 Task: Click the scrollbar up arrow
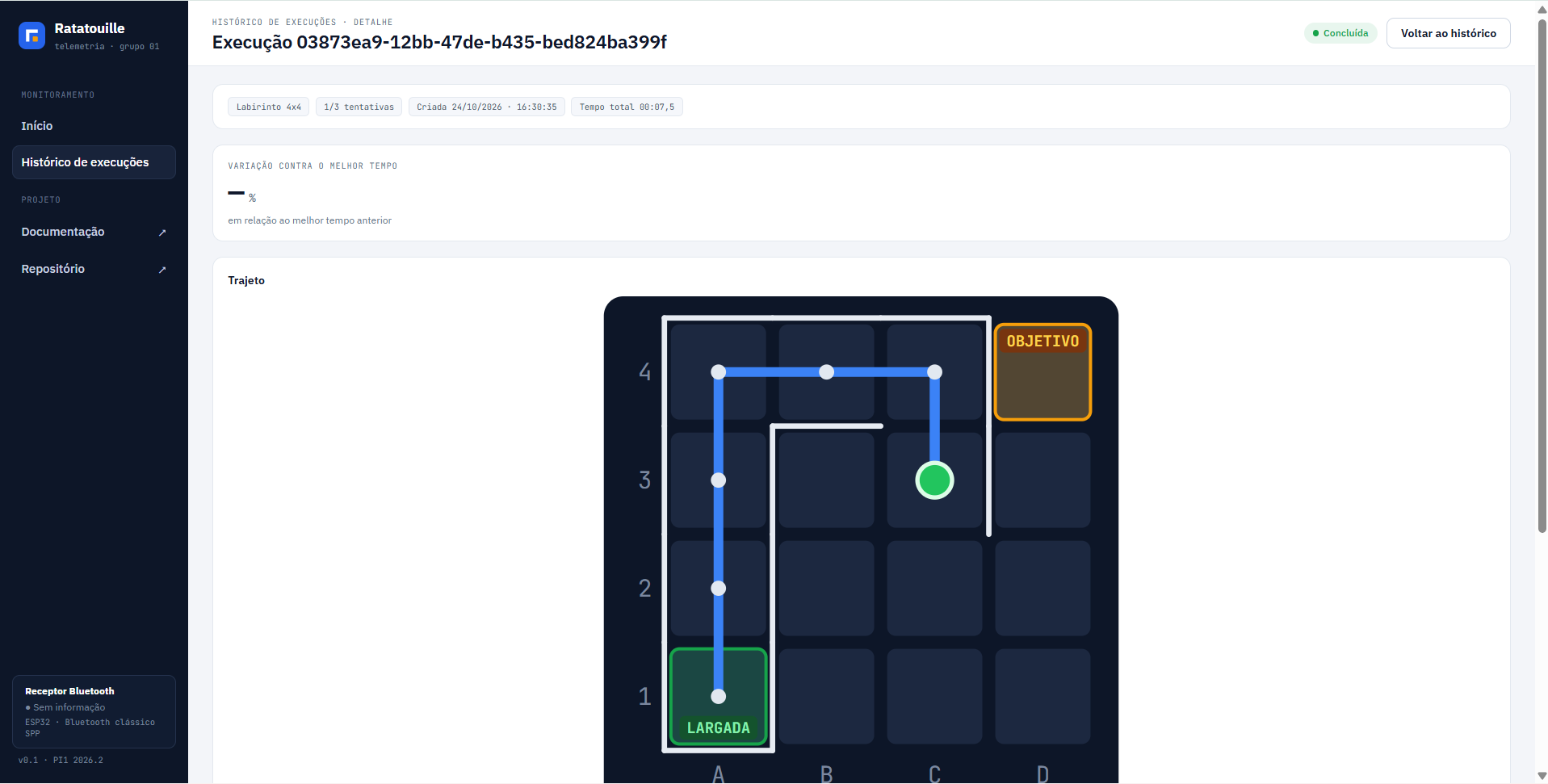point(1542,9)
